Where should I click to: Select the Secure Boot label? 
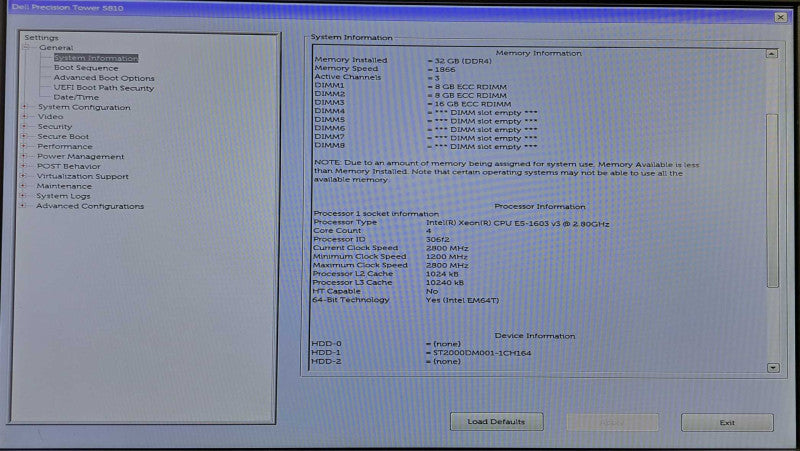pos(63,137)
